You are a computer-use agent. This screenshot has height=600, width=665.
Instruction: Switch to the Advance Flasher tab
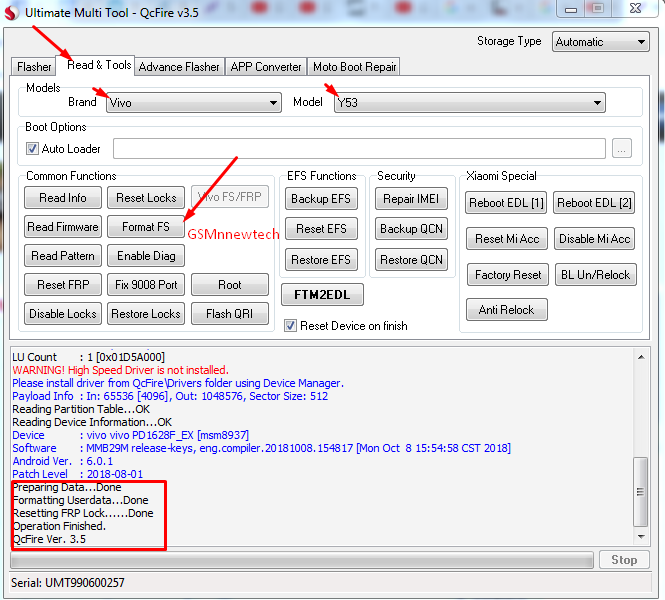[179, 67]
